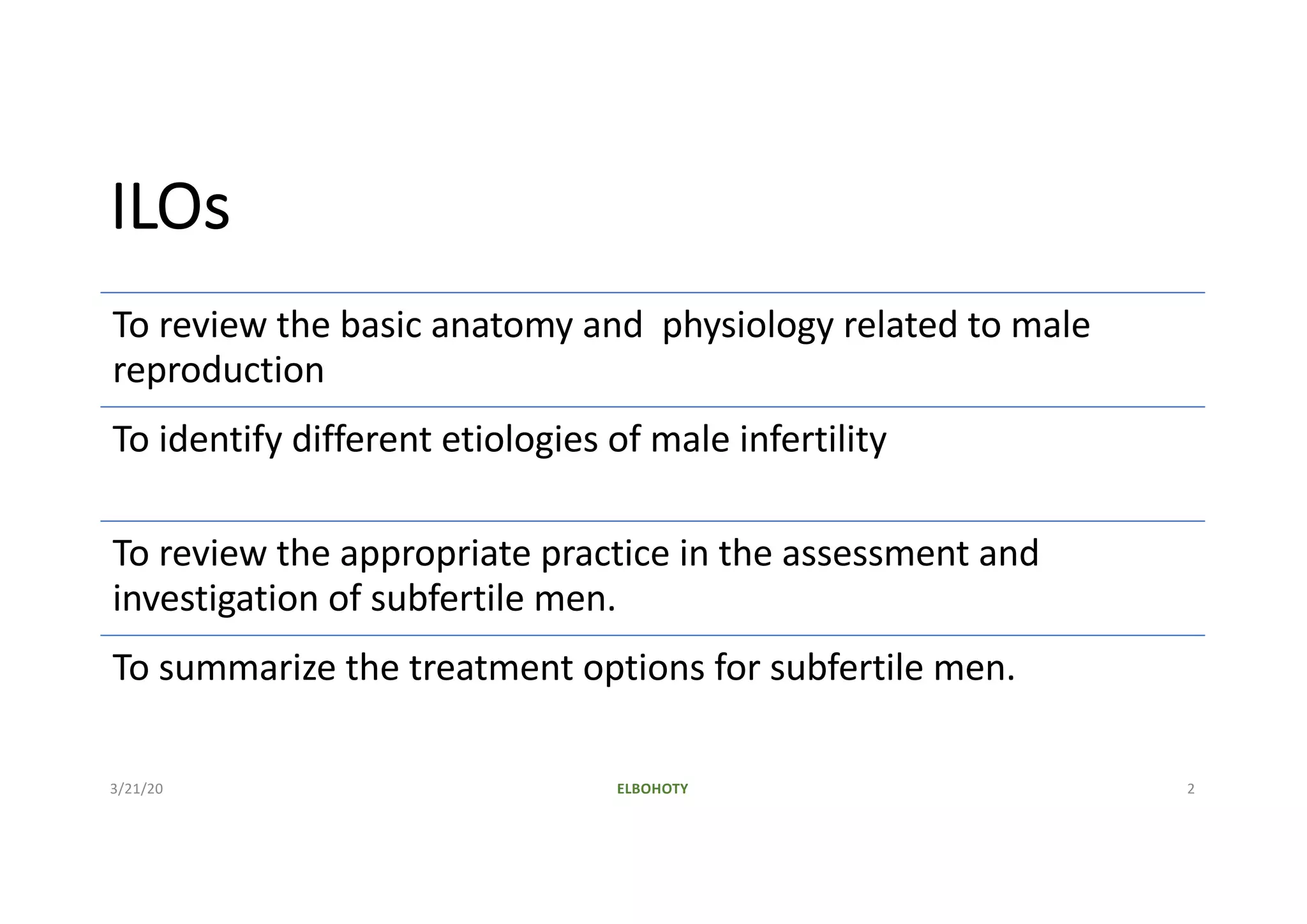Click the word 'reproduction'

click(x=218, y=370)
